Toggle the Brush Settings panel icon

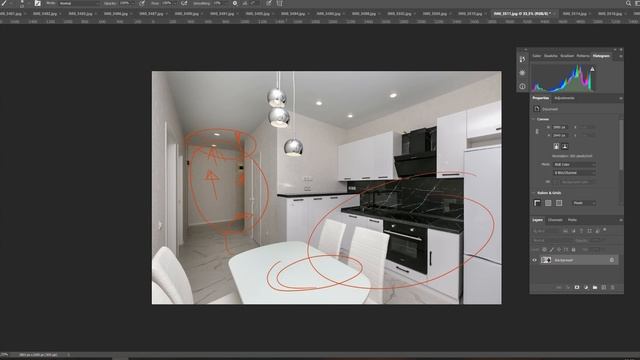[x=37, y=3]
